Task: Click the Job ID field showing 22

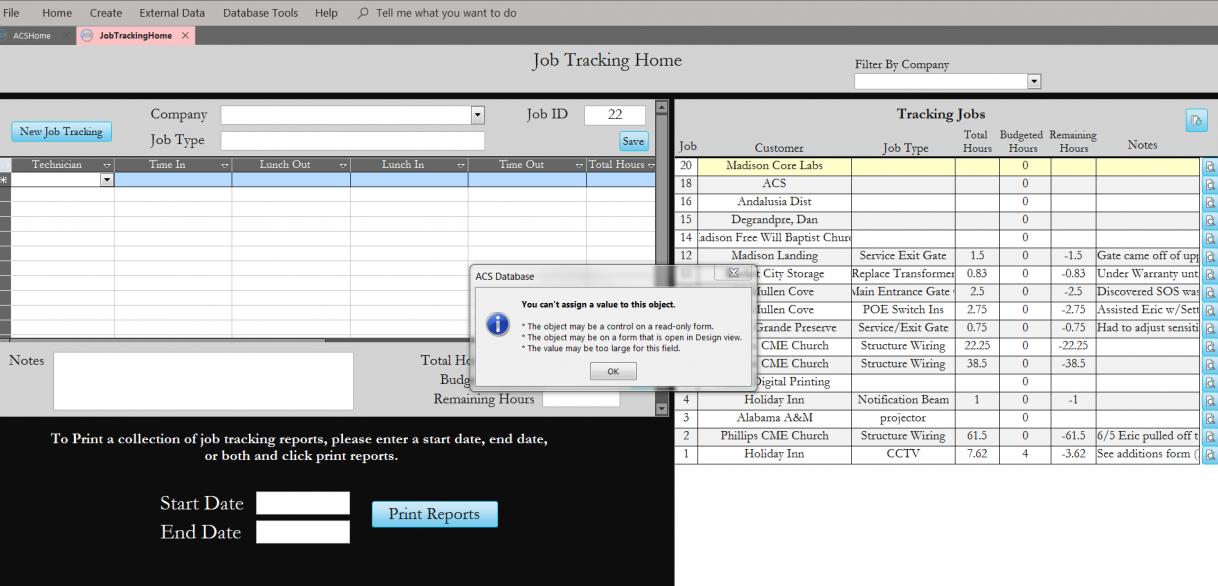Action: click(x=615, y=115)
